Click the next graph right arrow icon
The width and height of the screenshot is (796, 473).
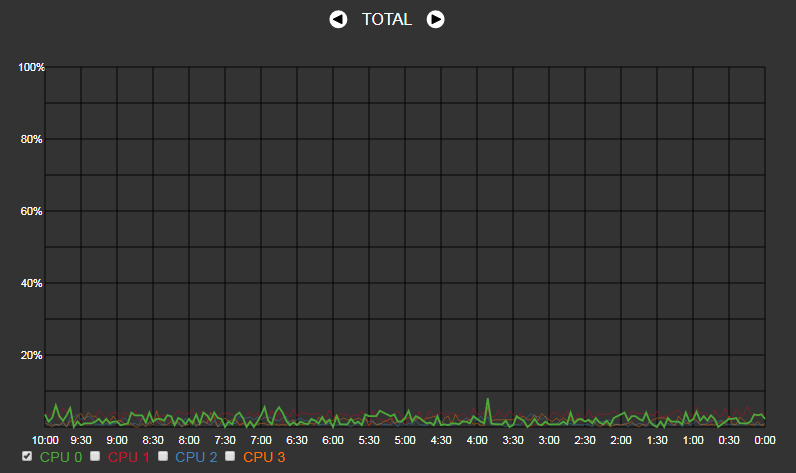coord(435,19)
